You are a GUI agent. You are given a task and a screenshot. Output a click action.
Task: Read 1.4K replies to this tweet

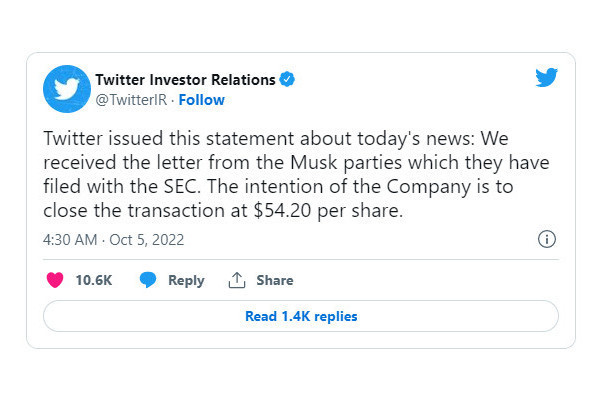tap(301, 316)
